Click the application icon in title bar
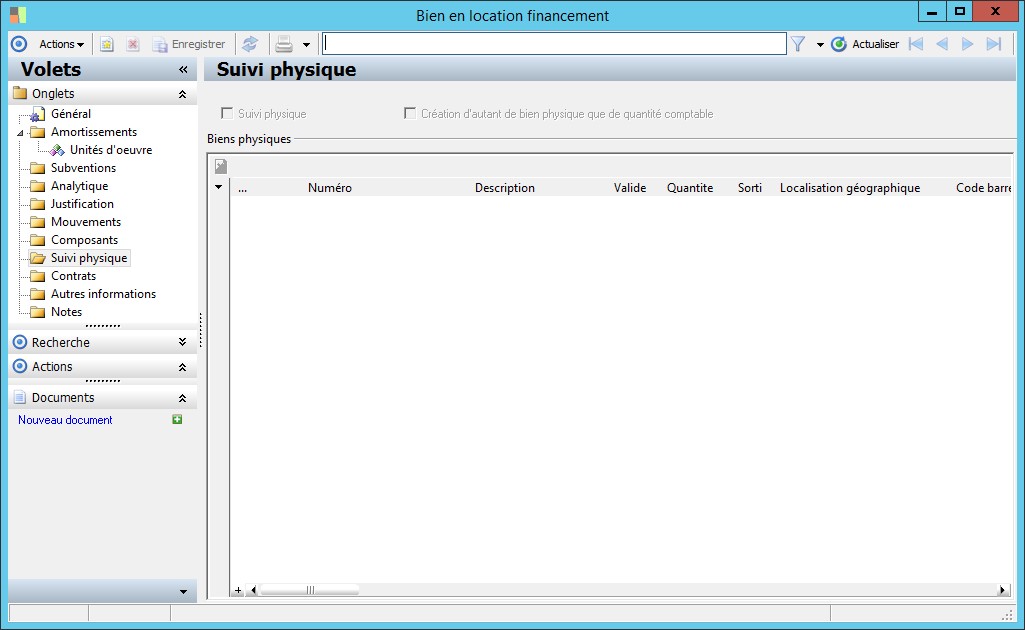 pos(18,14)
